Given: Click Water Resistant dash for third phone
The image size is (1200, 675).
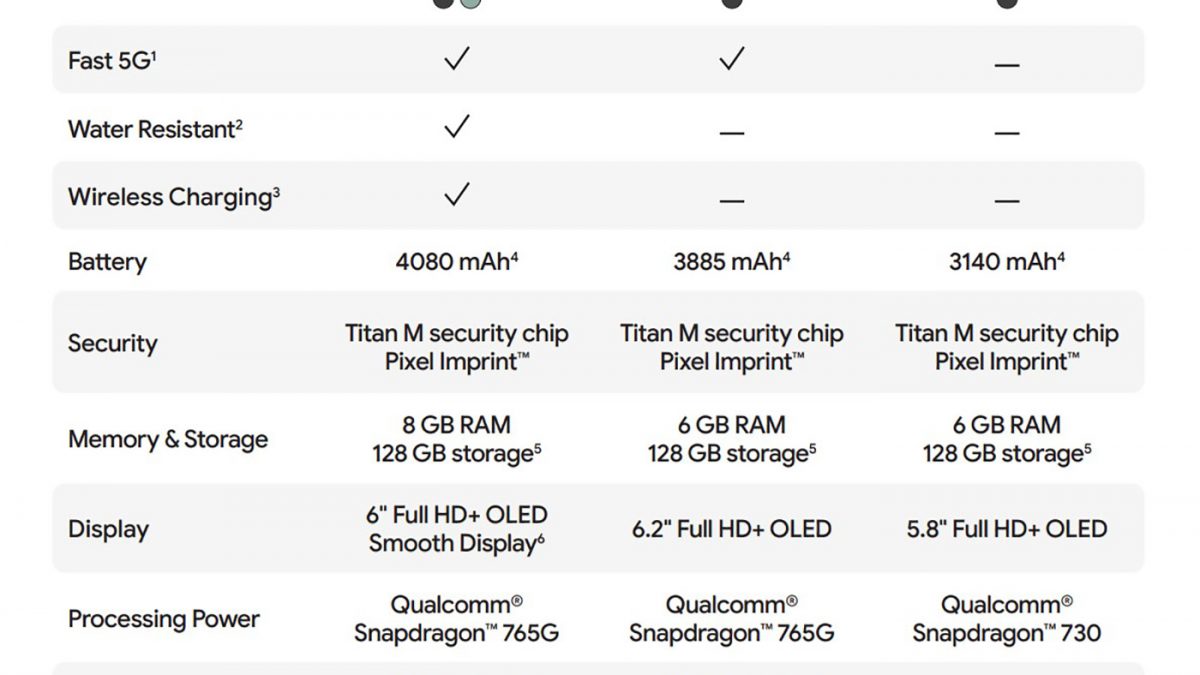Looking at the screenshot, I should pyautogui.click(x=1007, y=133).
